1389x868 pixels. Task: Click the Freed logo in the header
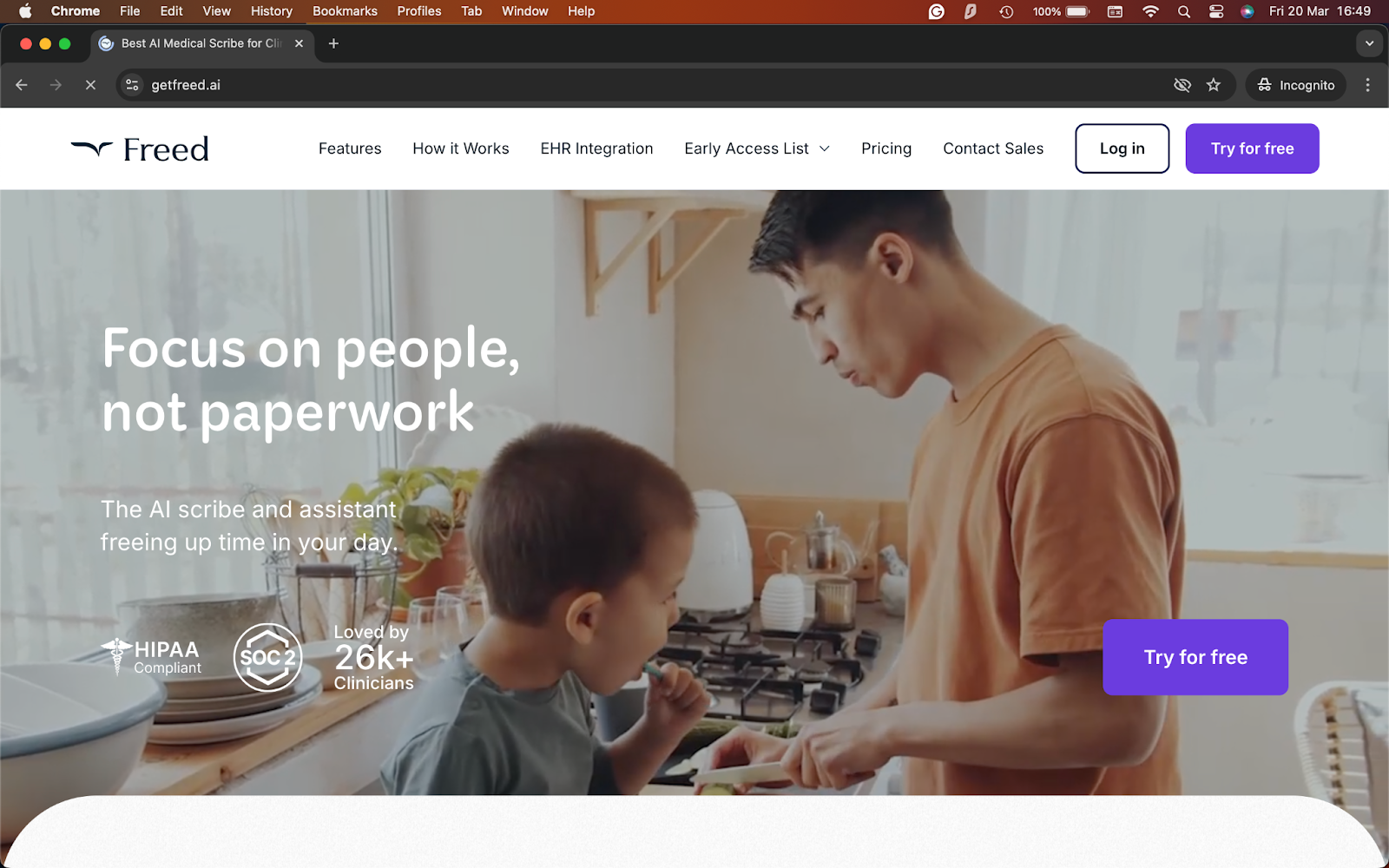[x=140, y=149]
